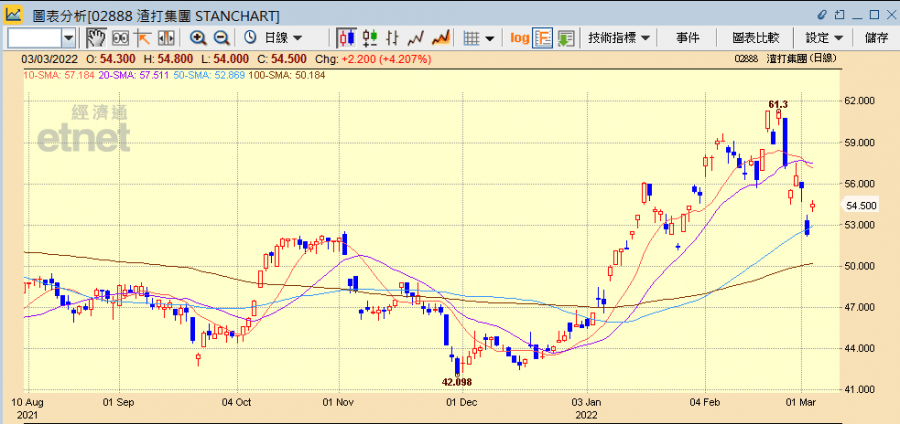Switch to orange area chart style
900x424 pixels.
click(440, 38)
